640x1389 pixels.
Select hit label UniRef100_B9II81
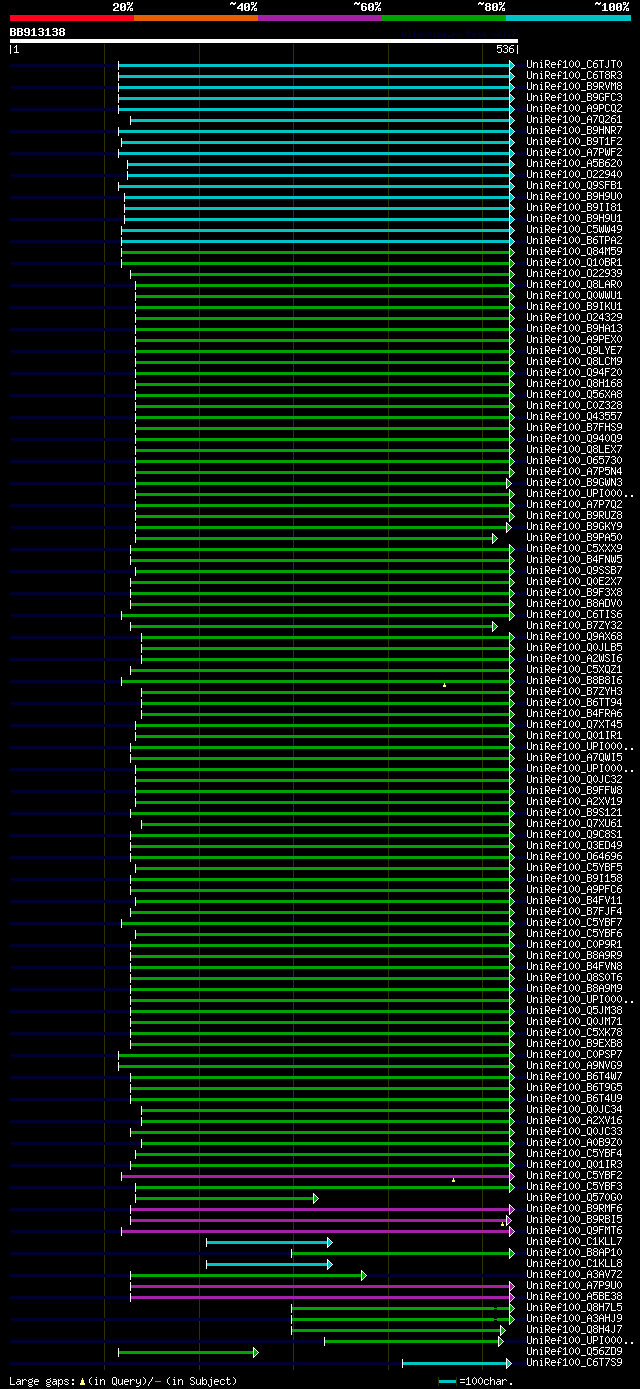click(x=574, y=208)
